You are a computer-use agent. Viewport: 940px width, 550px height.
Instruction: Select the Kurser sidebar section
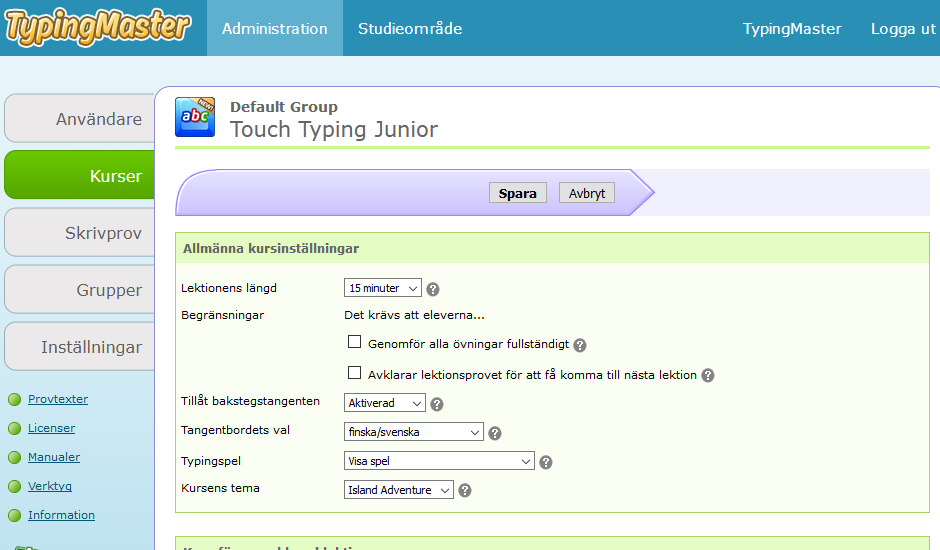click(80, 175)
